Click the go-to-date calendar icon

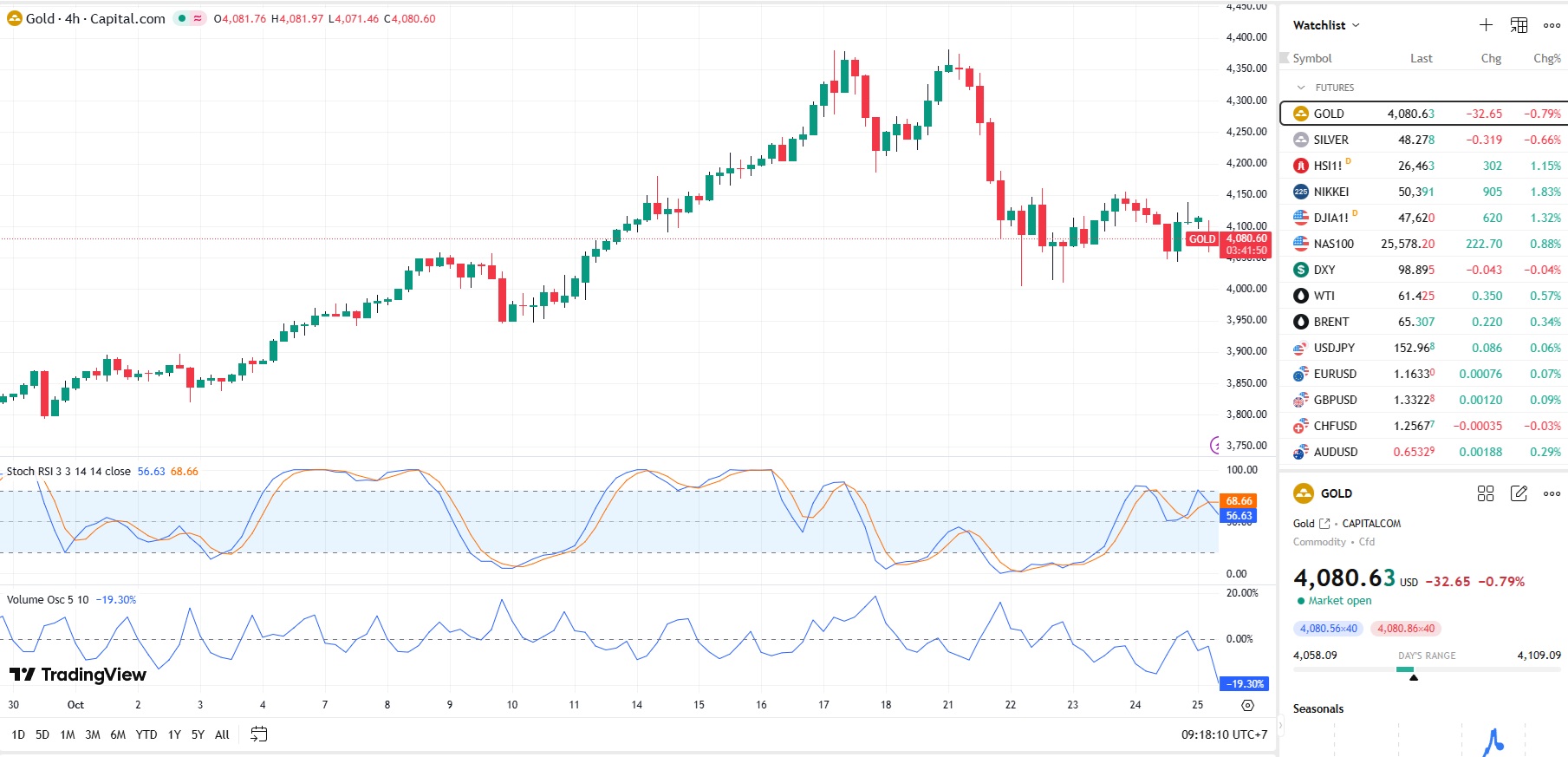258,734
